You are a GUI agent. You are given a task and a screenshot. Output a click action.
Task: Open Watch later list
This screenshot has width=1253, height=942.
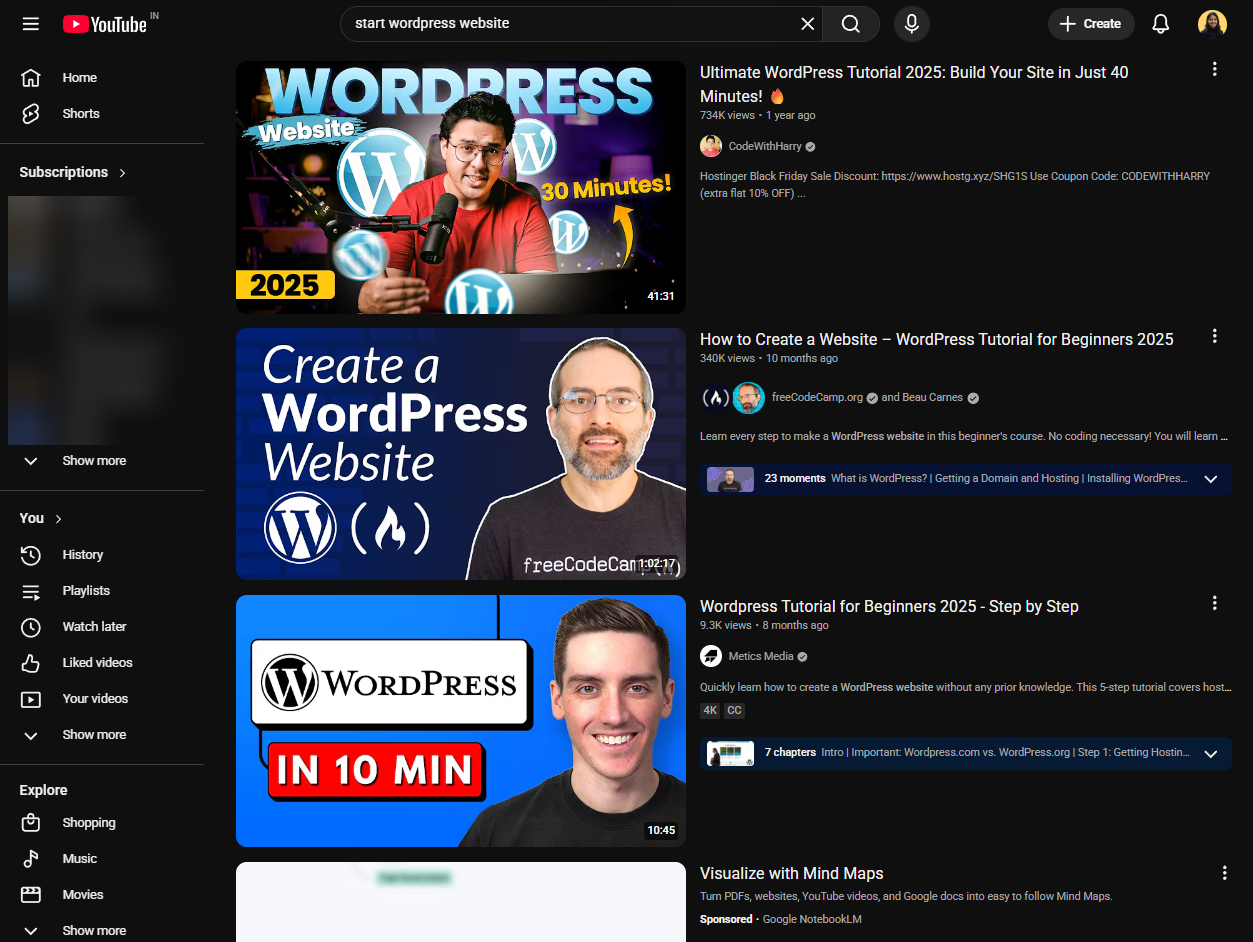[x=94, y=627]
